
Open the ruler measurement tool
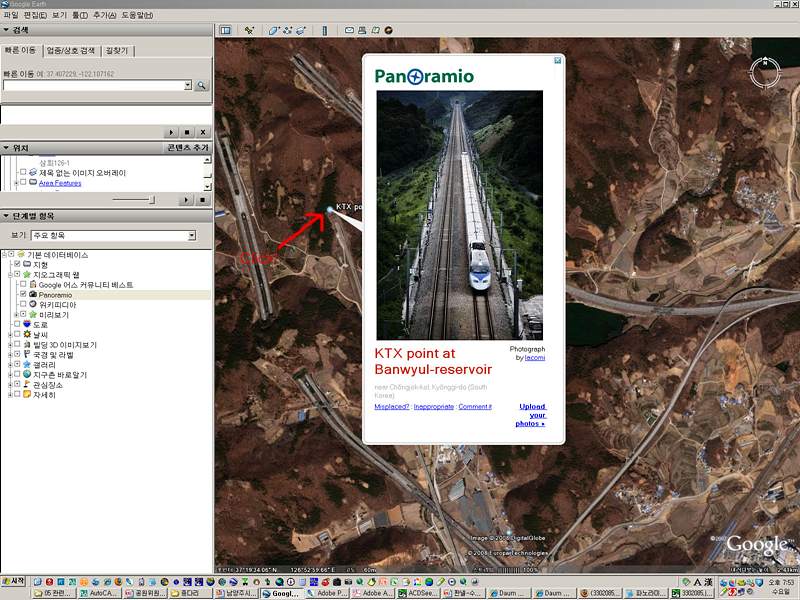point(324,30)
